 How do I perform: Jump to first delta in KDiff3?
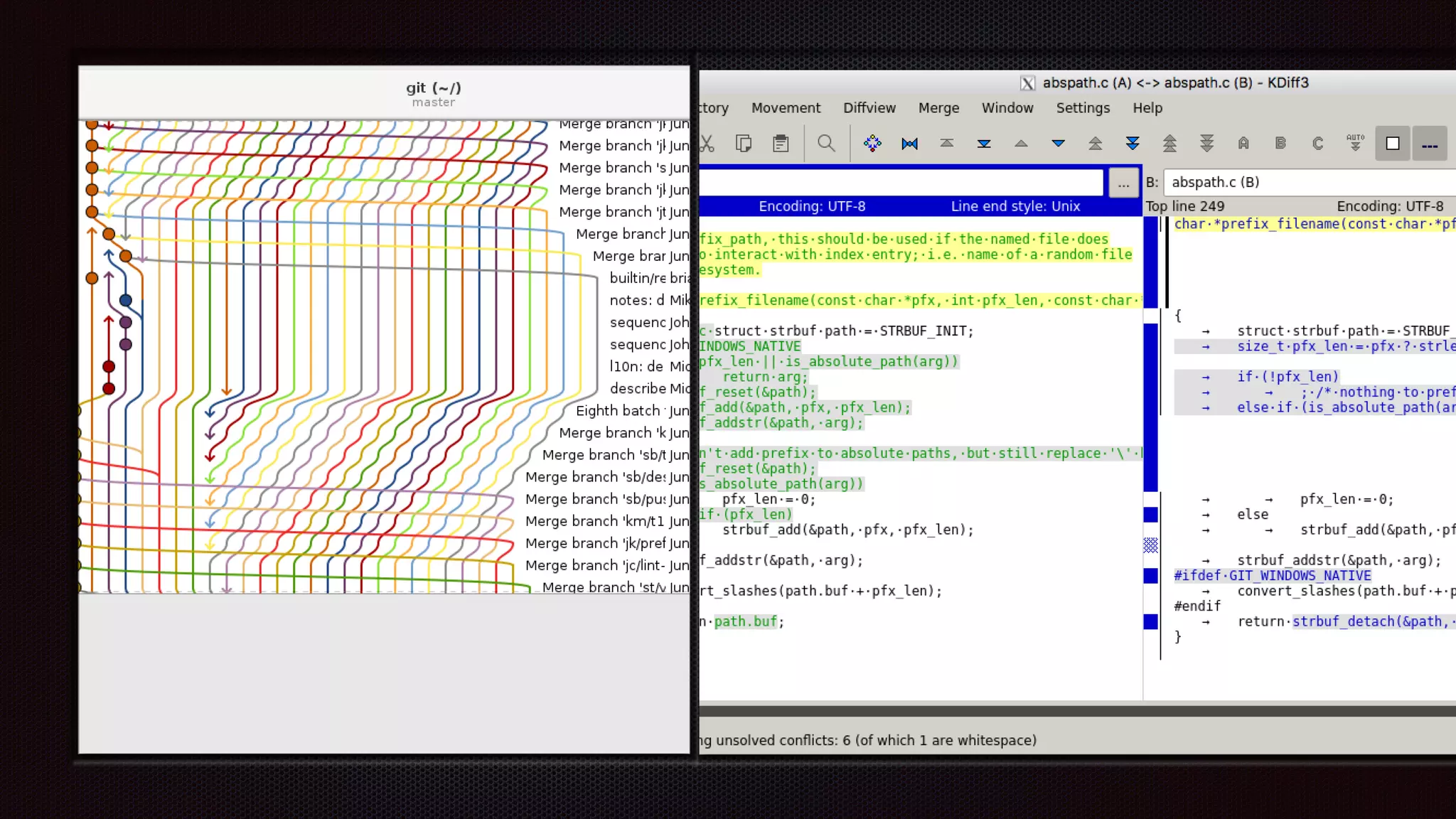[909, 144]
